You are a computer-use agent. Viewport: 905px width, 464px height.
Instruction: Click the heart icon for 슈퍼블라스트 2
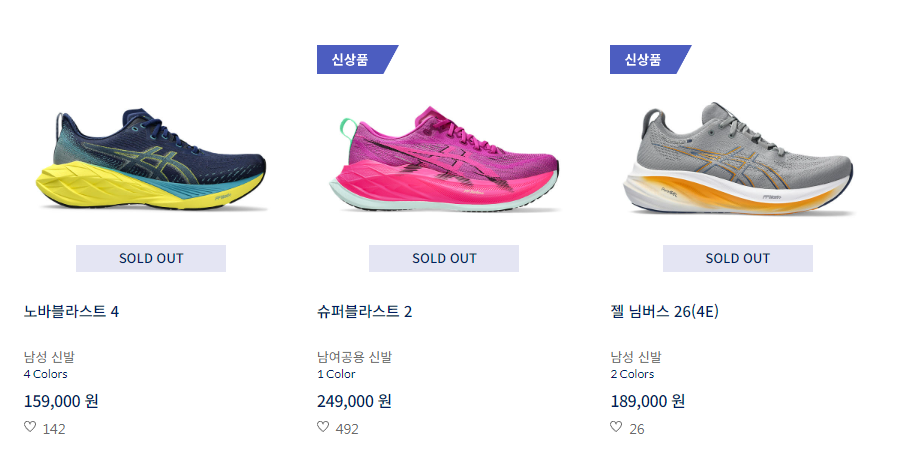tap(323, 427)
